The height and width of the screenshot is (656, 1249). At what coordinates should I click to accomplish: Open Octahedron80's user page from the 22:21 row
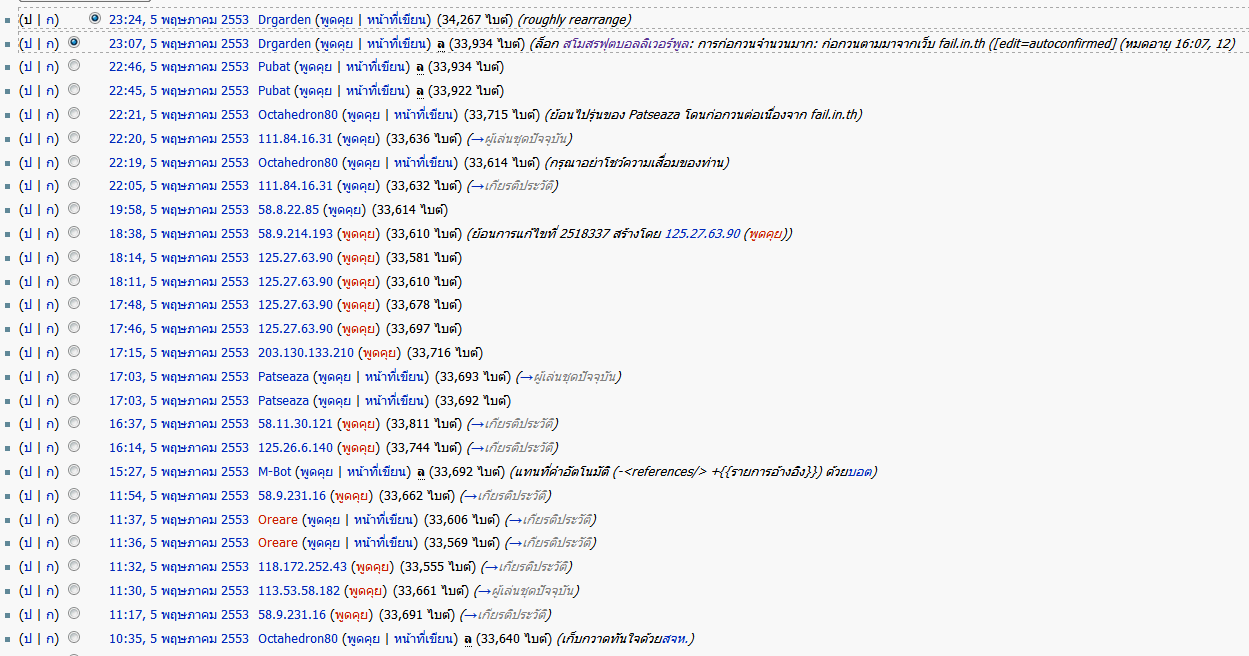coord(298,115)
